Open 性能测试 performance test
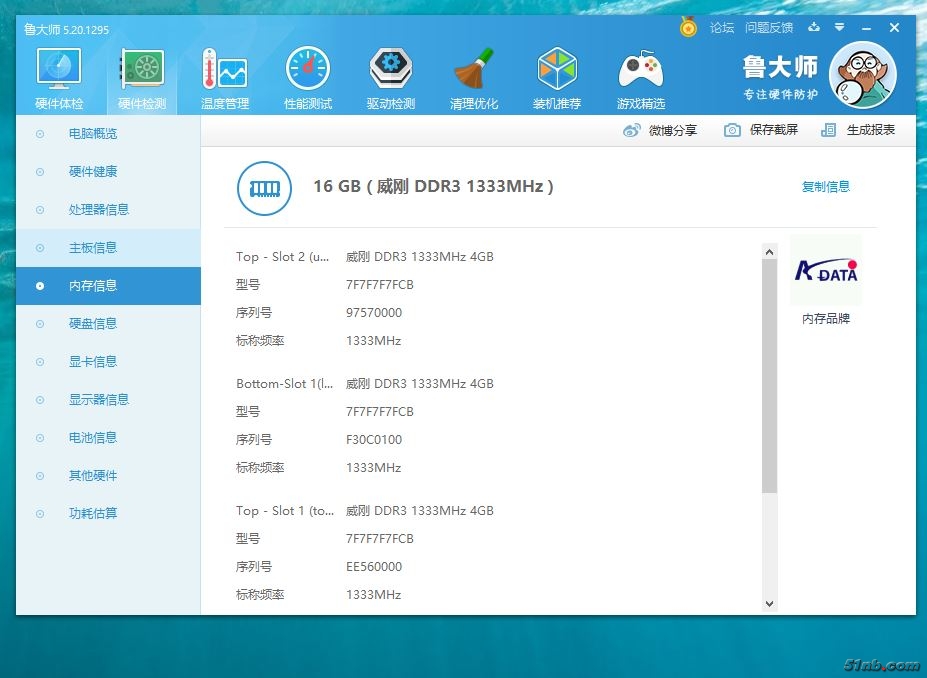 308,79
